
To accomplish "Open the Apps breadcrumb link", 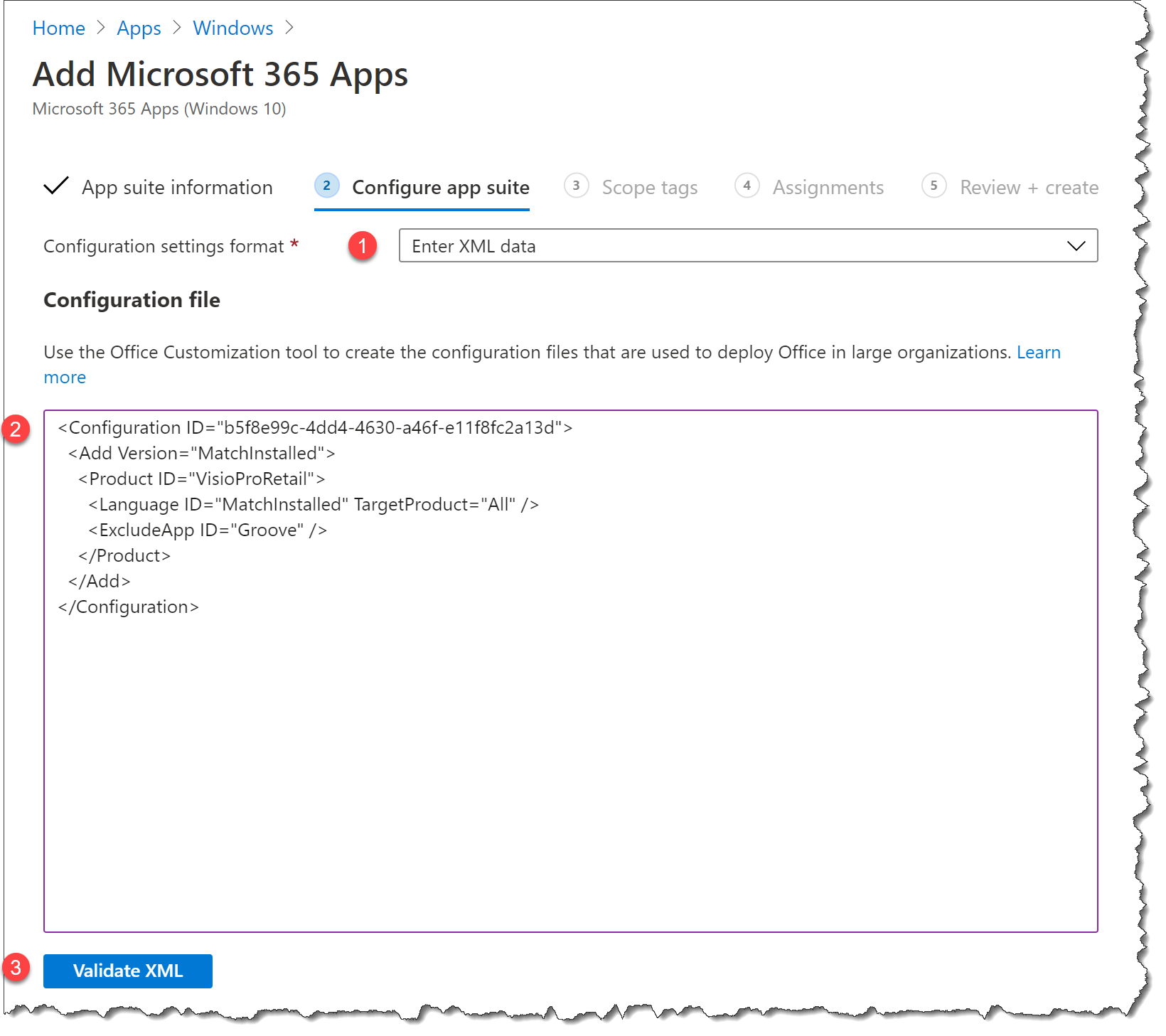I will click(x=139, y=28).
